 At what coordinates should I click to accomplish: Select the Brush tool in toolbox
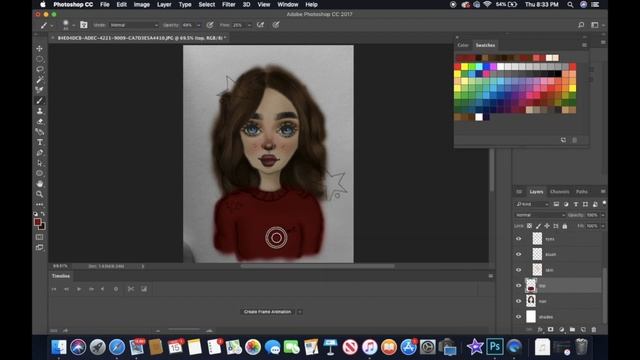click(40, 100)
